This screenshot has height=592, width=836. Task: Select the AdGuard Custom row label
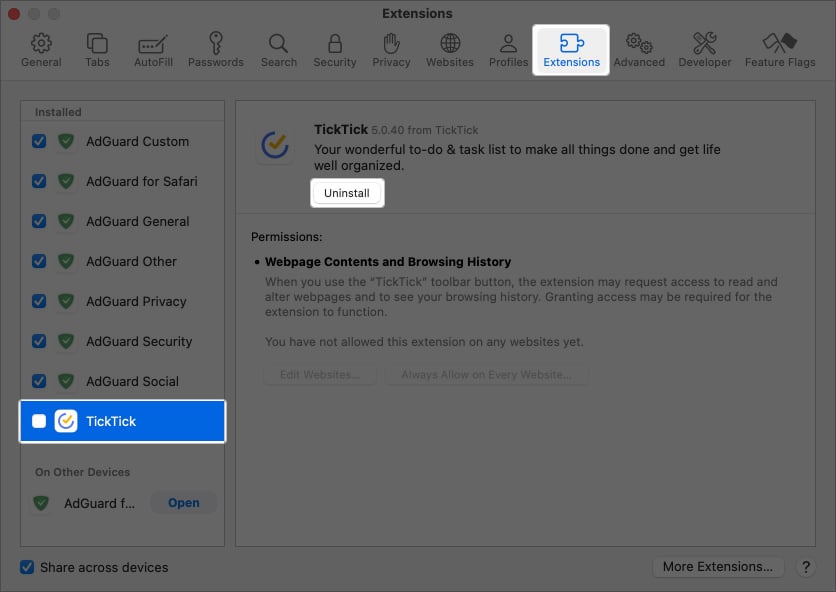pos(138,141)
